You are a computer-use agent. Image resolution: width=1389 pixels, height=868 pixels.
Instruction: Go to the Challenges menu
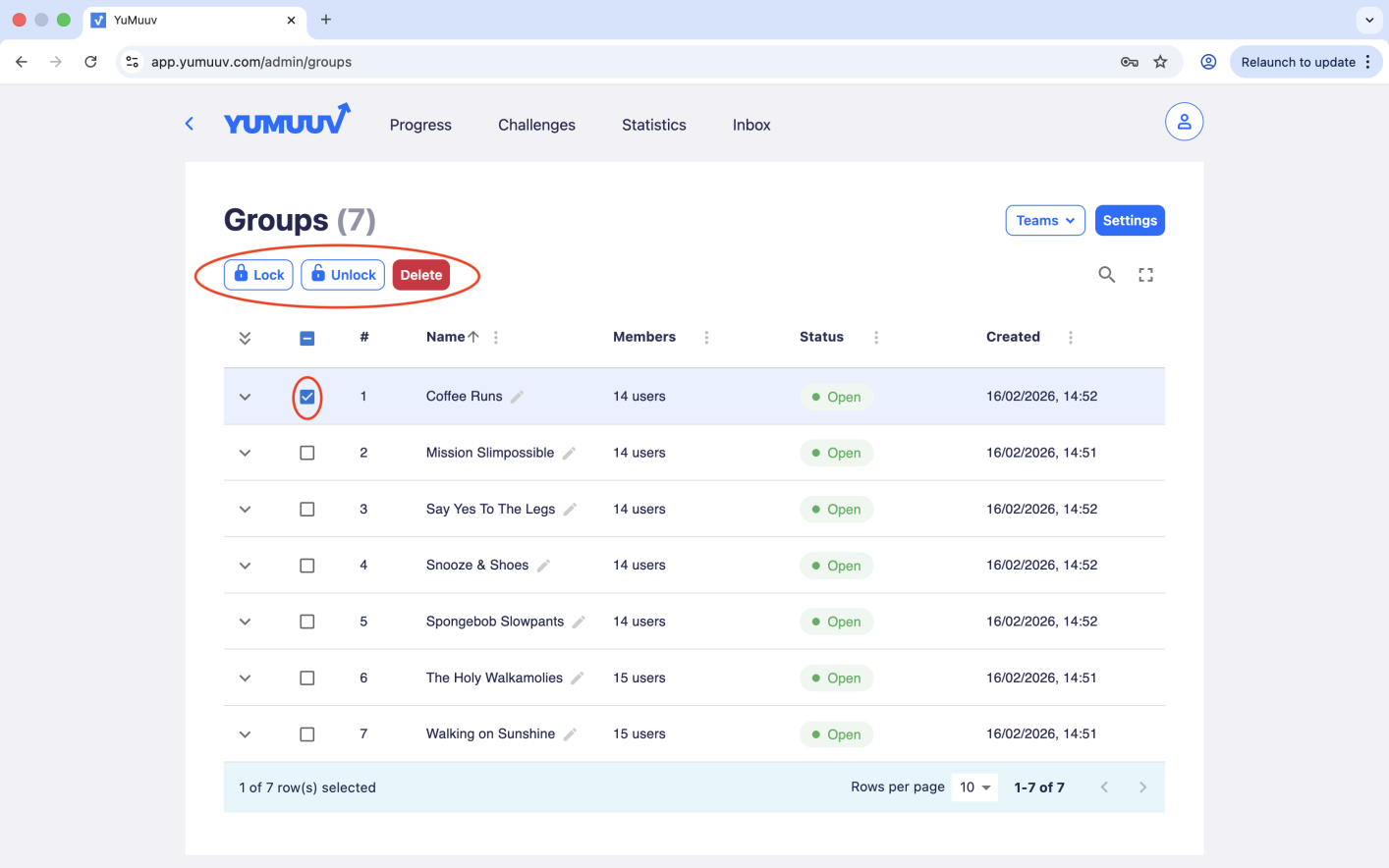536,125
